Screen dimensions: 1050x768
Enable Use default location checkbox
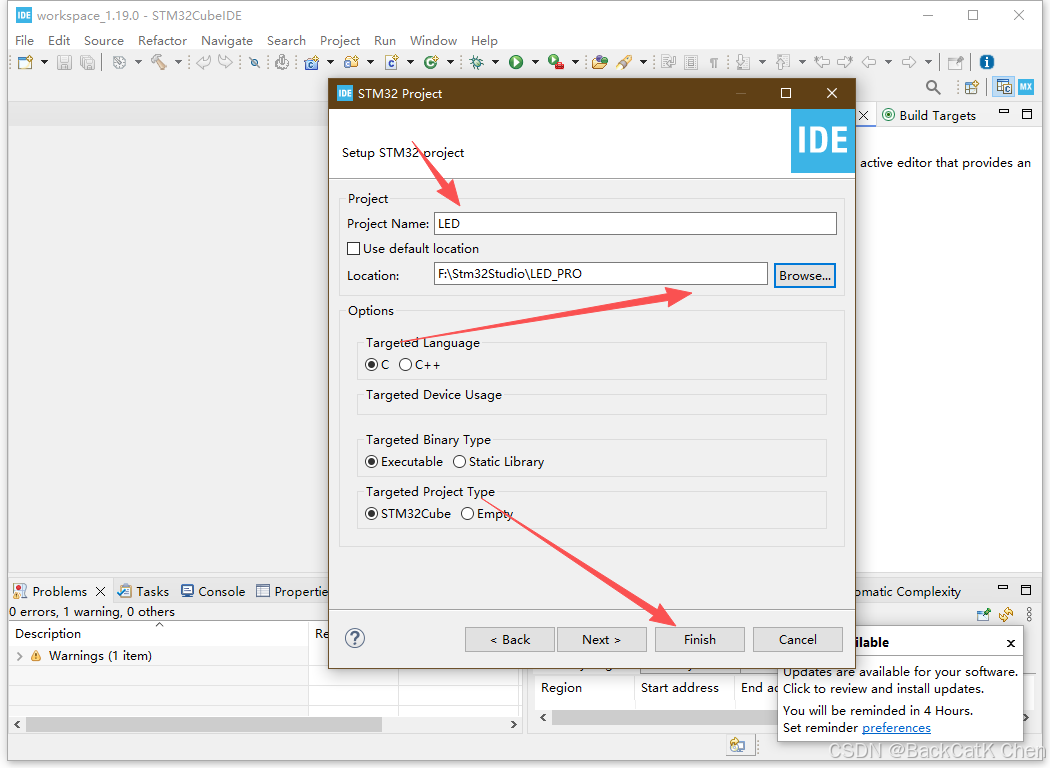click(x=354, y=248)
